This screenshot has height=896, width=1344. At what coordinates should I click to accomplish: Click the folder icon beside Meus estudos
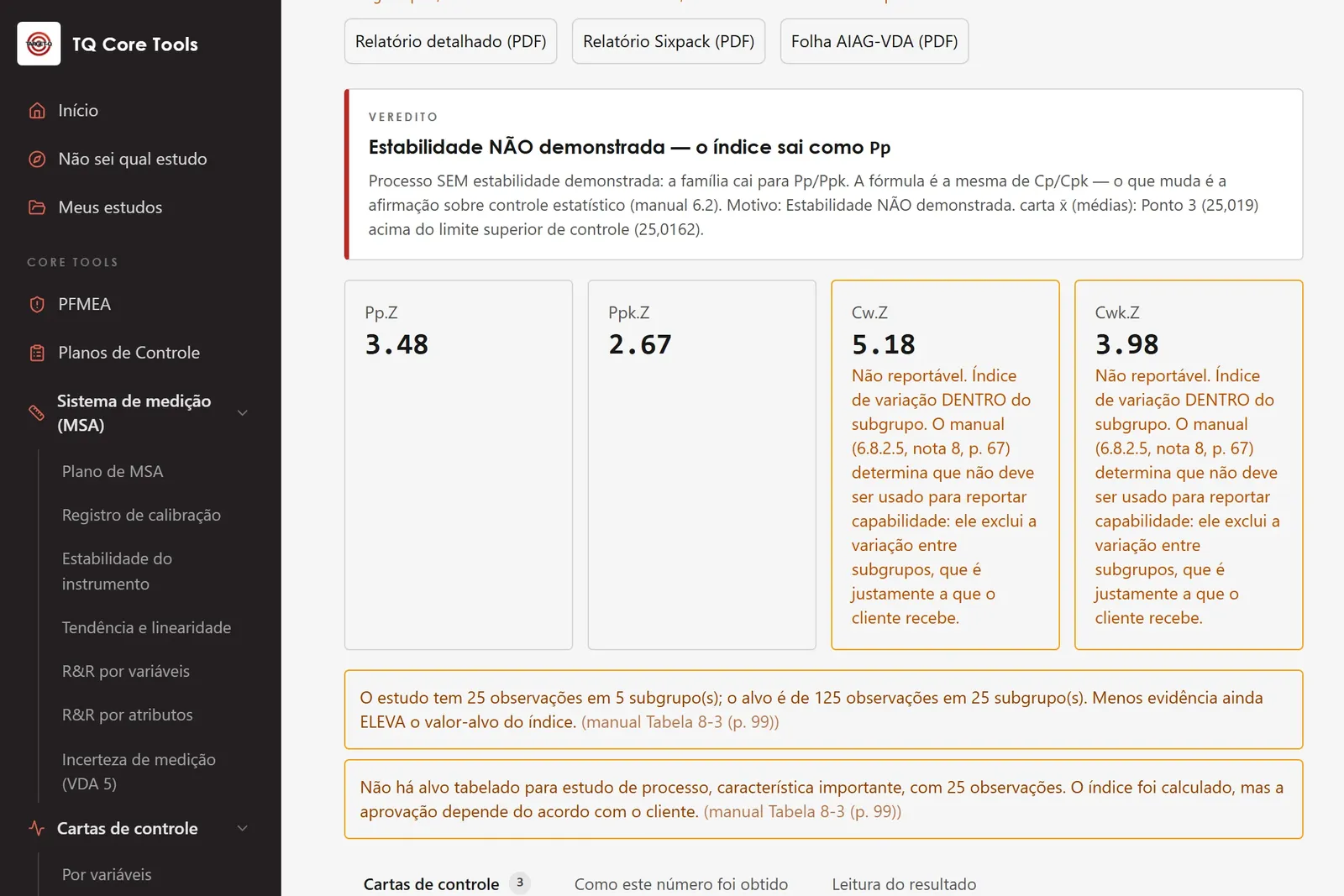tap(37, 207)
